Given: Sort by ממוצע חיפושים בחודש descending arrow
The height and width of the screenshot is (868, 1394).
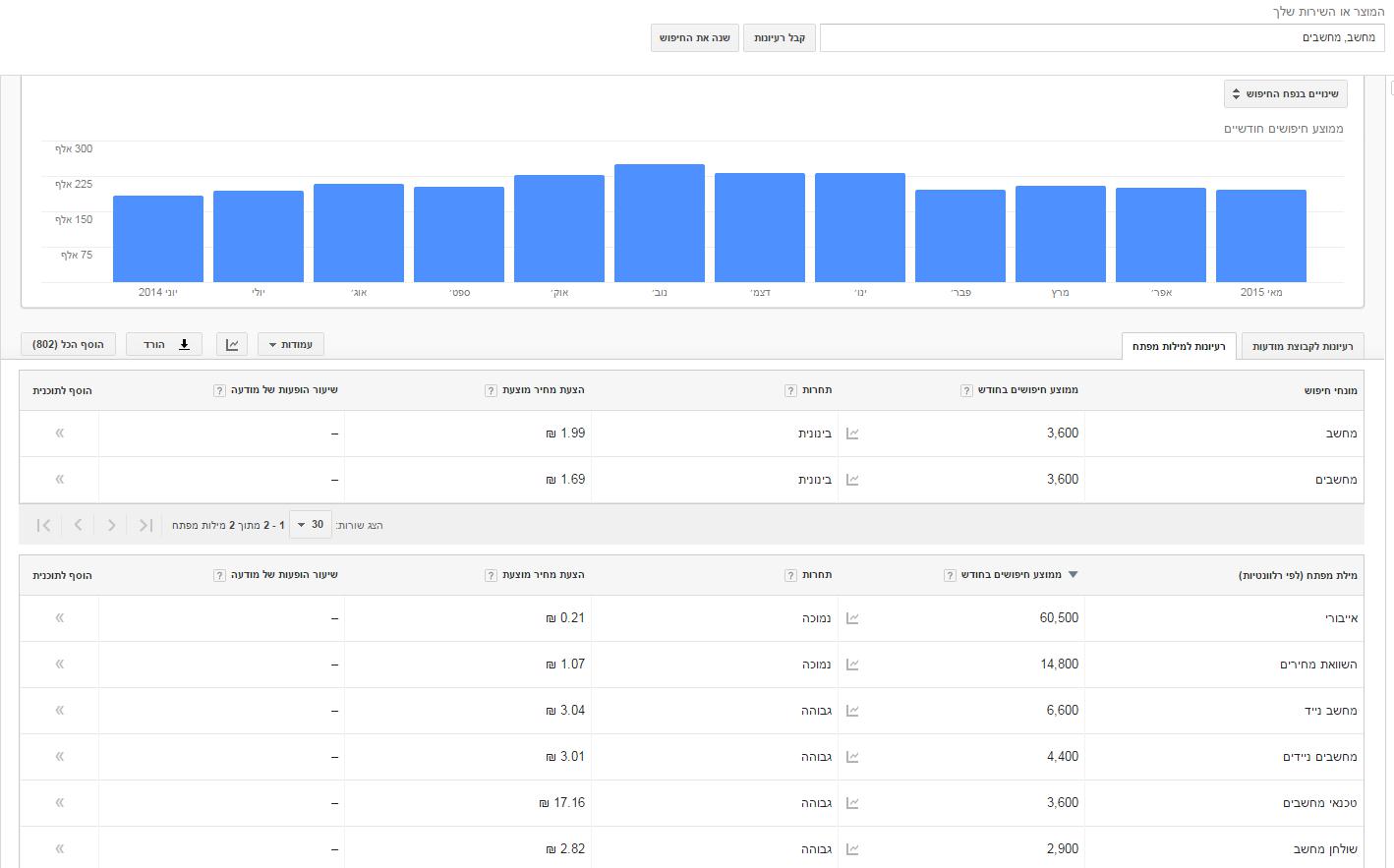Looking at the screenshot, I should coord(1073,575).
